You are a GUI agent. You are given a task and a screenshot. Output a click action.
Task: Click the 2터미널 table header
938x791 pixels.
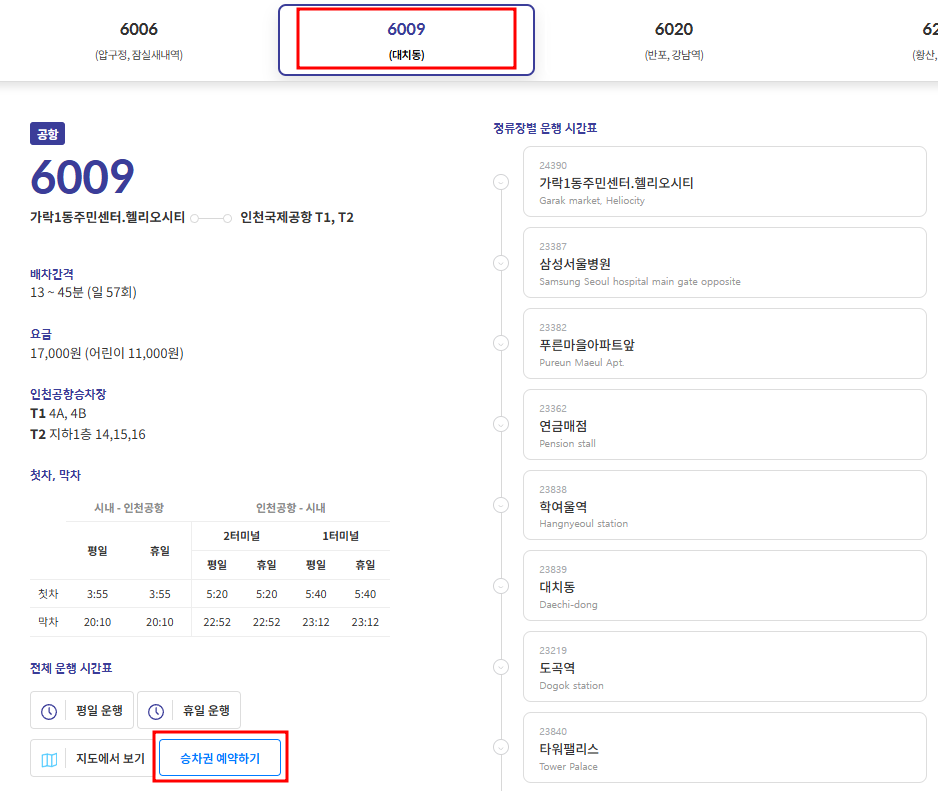coord(242,536)
